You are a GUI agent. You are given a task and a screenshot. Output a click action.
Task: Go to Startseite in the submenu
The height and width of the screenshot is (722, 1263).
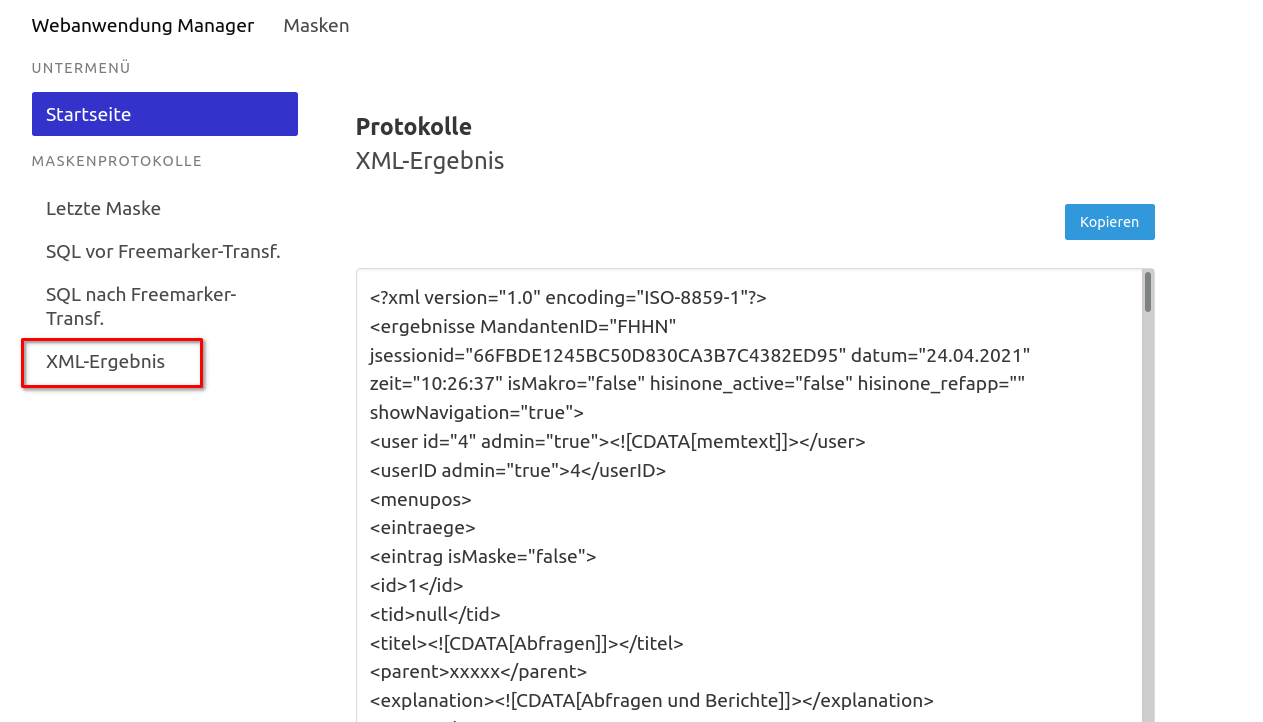165,114
